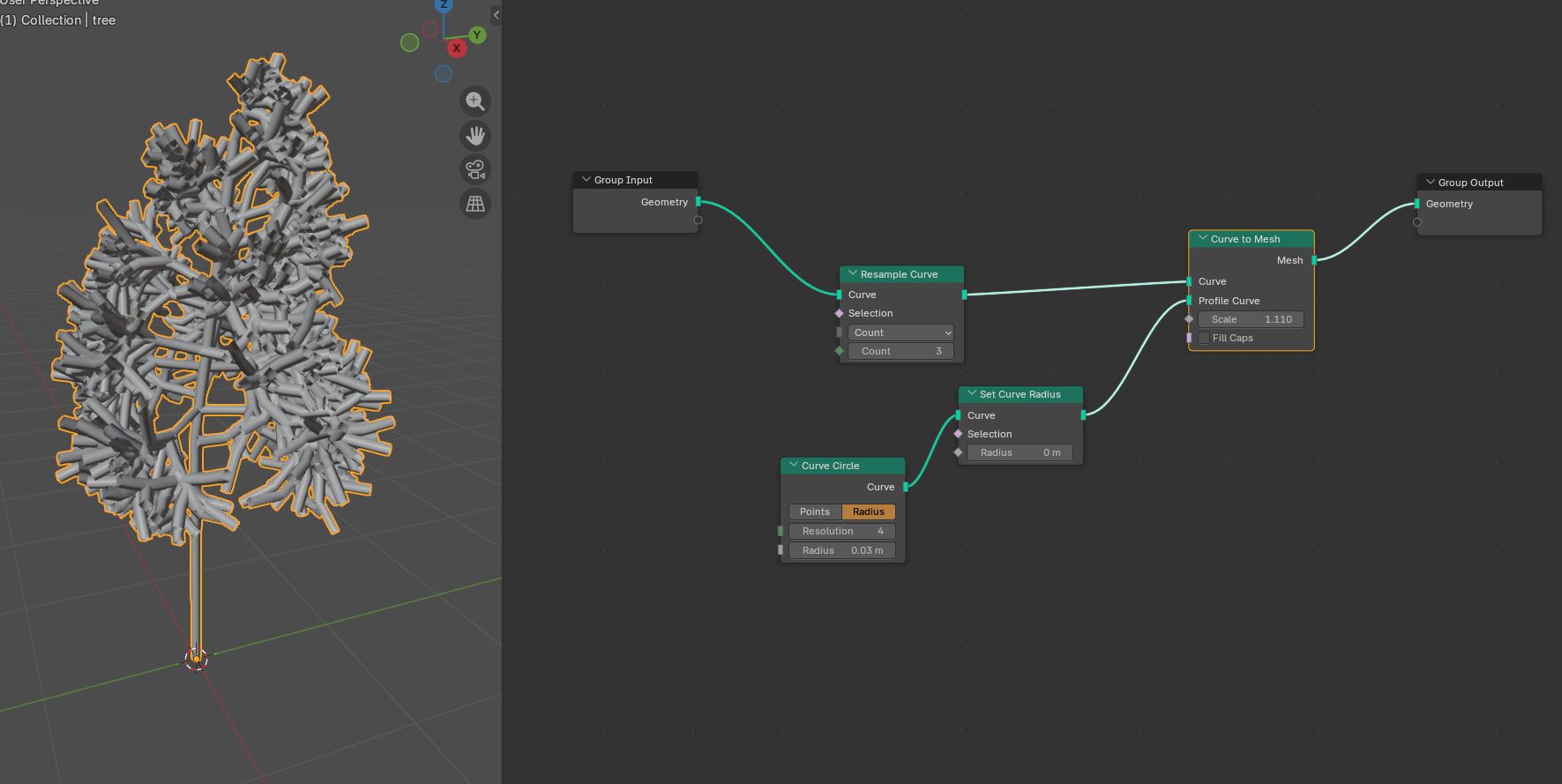
Task: Click the zoom magnifier icon in viewport
Action: coord(475,101)
